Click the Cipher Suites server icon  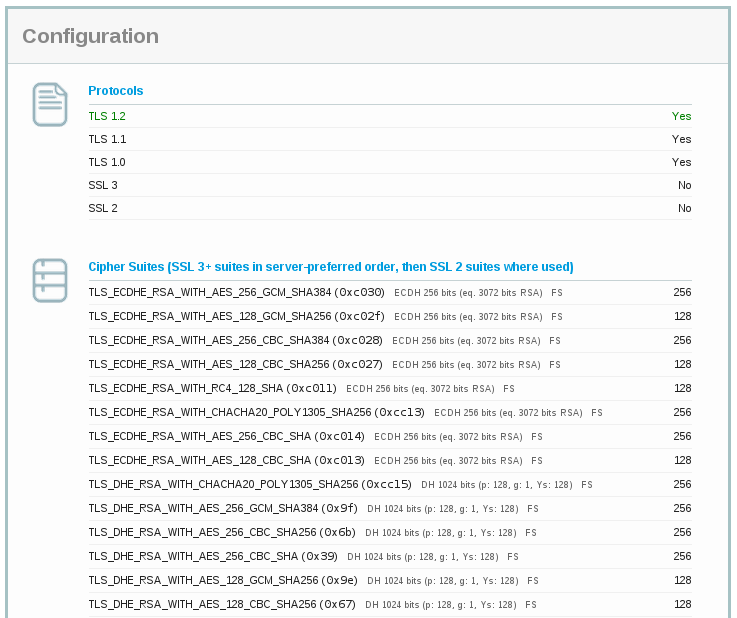click(x=50, y=281)
